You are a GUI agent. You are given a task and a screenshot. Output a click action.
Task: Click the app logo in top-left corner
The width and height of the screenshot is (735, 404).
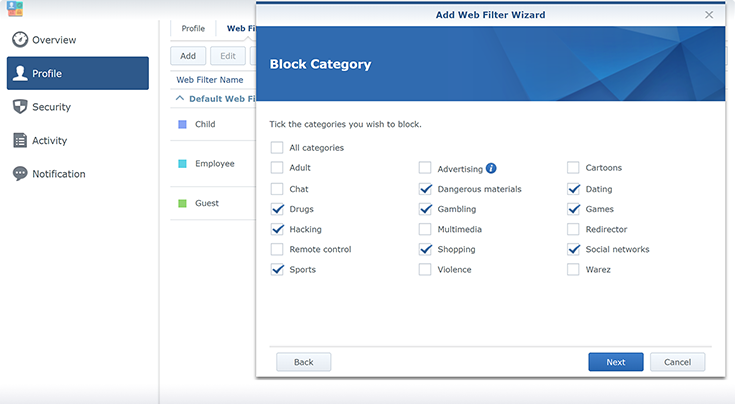(x=14, y=10)
